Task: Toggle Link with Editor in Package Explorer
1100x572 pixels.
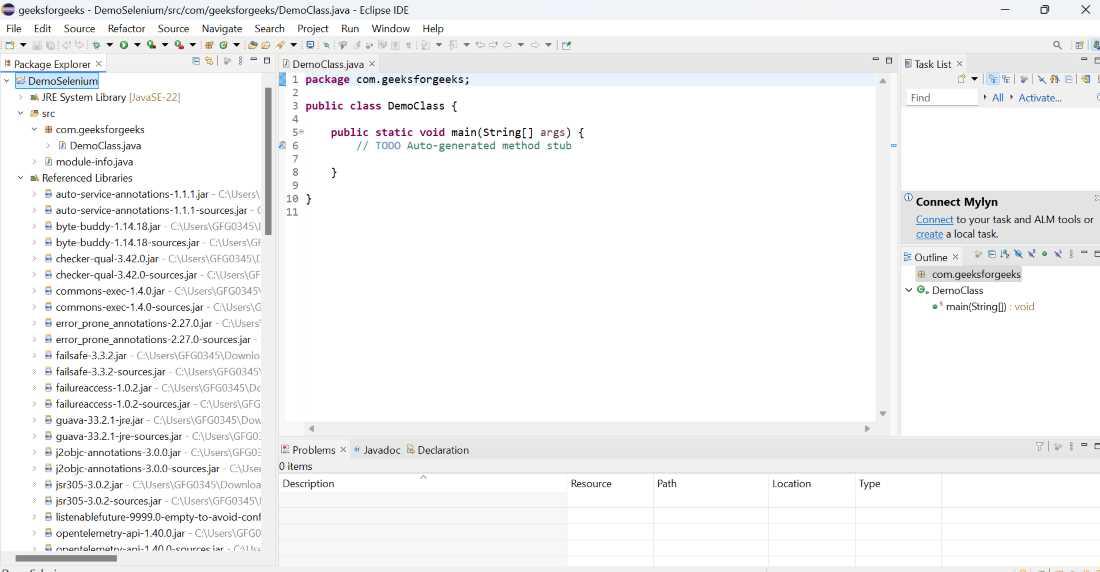Action: [209, 61]
